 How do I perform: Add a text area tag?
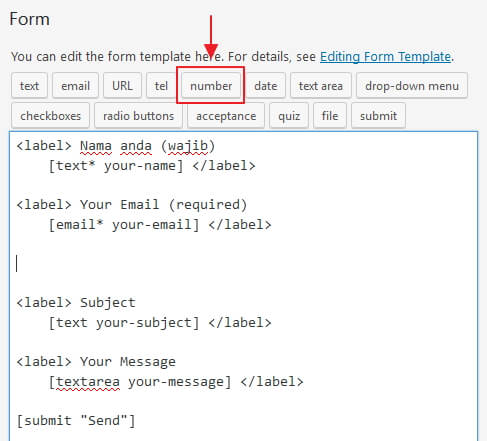(321, 86)
